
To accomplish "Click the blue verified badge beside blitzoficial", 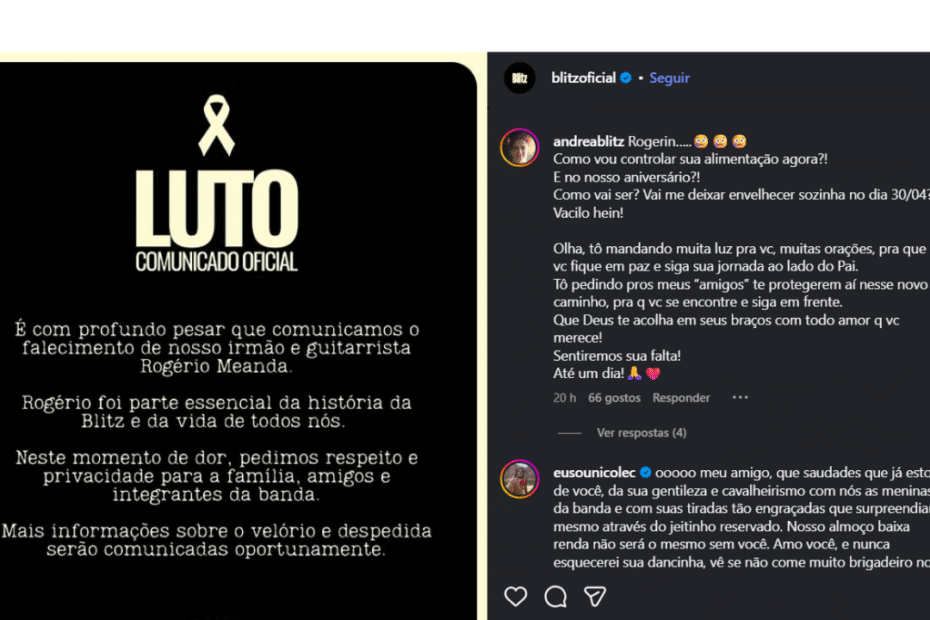I will coord(626,78).
